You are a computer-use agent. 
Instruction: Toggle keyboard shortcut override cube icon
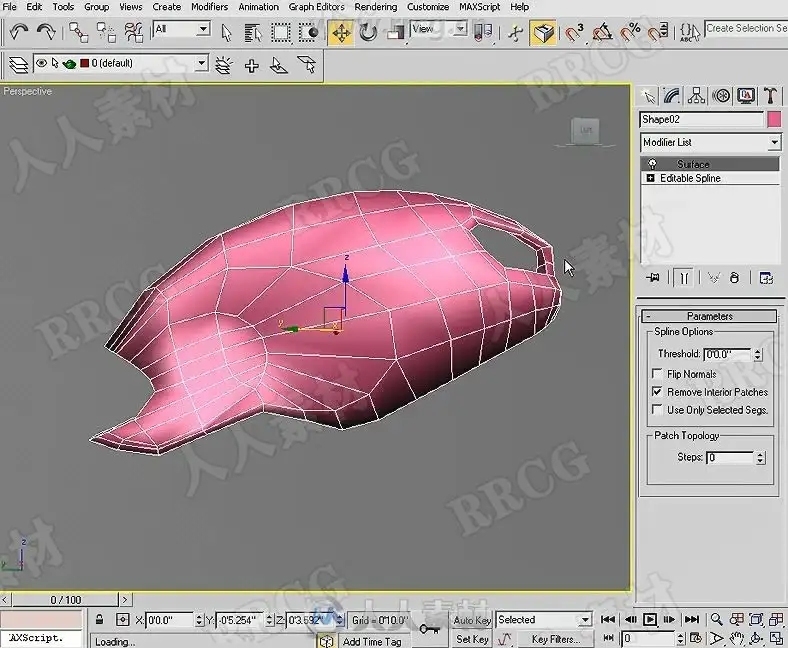[543, 33]
